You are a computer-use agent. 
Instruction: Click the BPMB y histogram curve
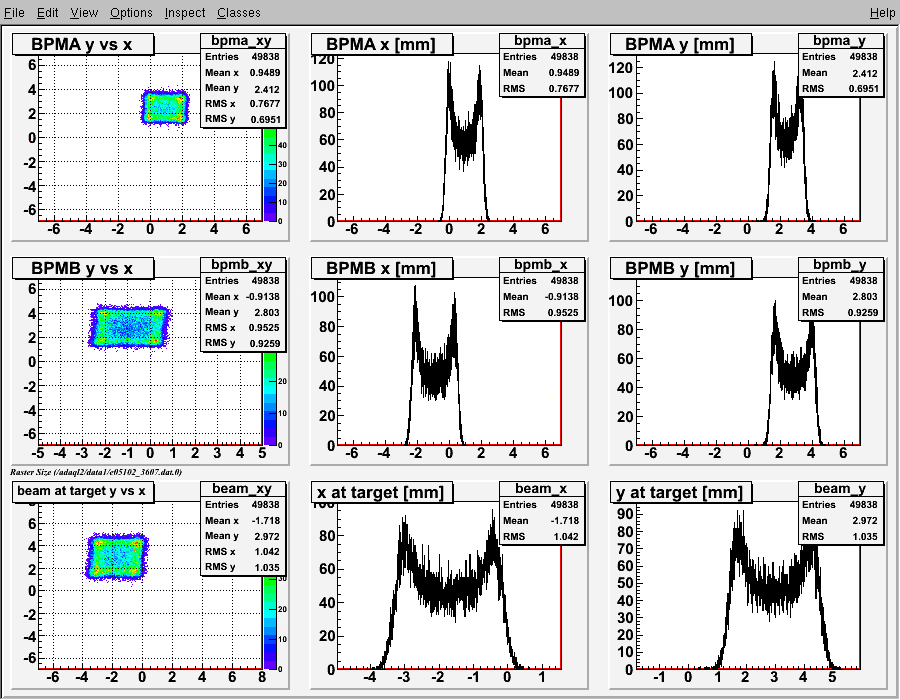click(793, 373)
